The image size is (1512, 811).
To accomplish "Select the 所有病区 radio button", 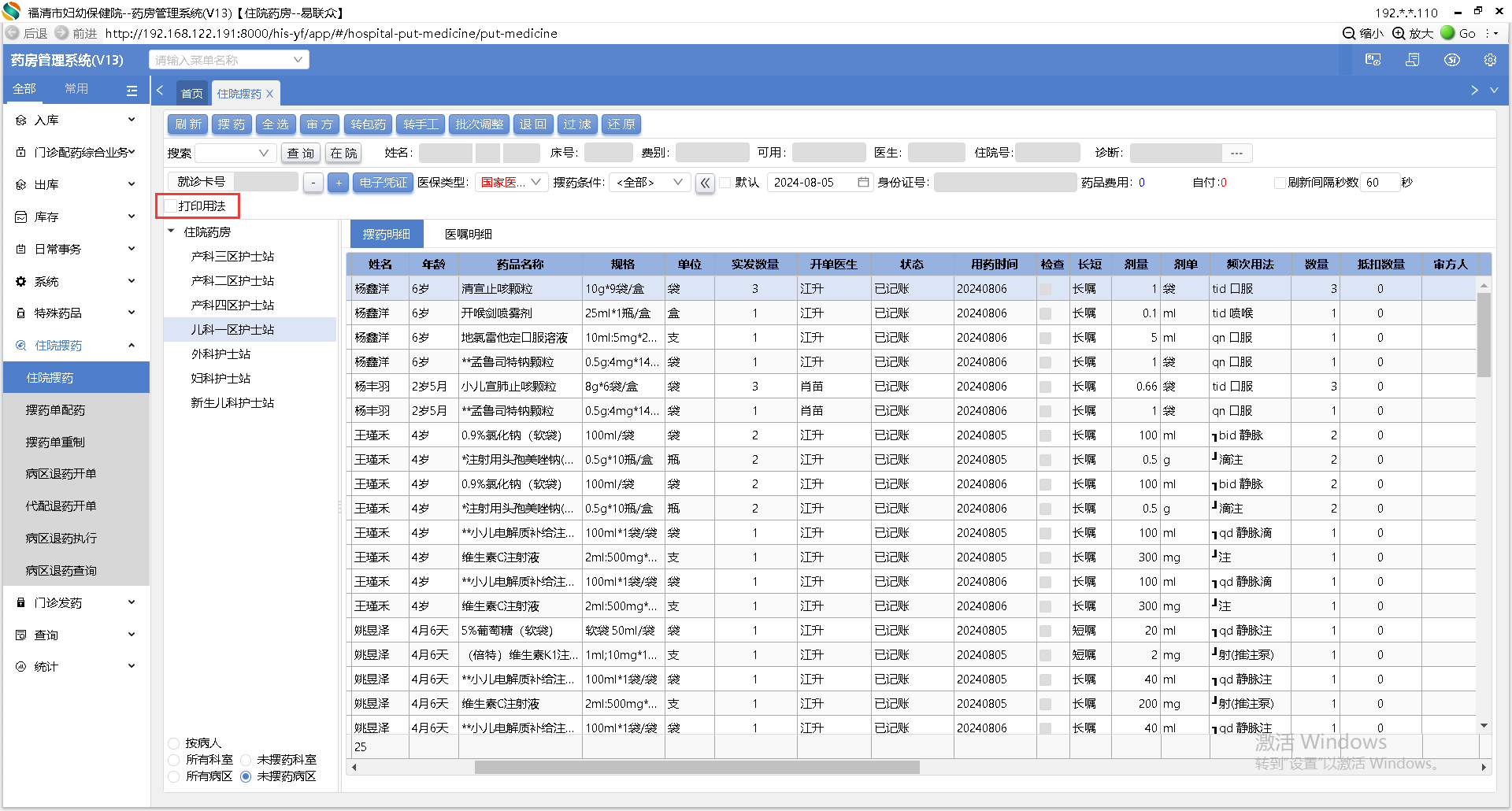I will click(174, 776).
